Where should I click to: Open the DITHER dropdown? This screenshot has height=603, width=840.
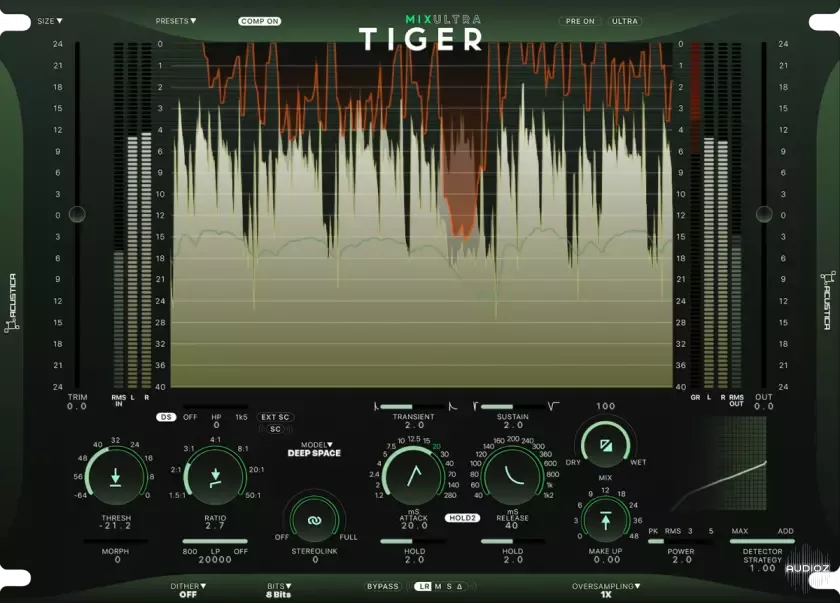[188, 586]
